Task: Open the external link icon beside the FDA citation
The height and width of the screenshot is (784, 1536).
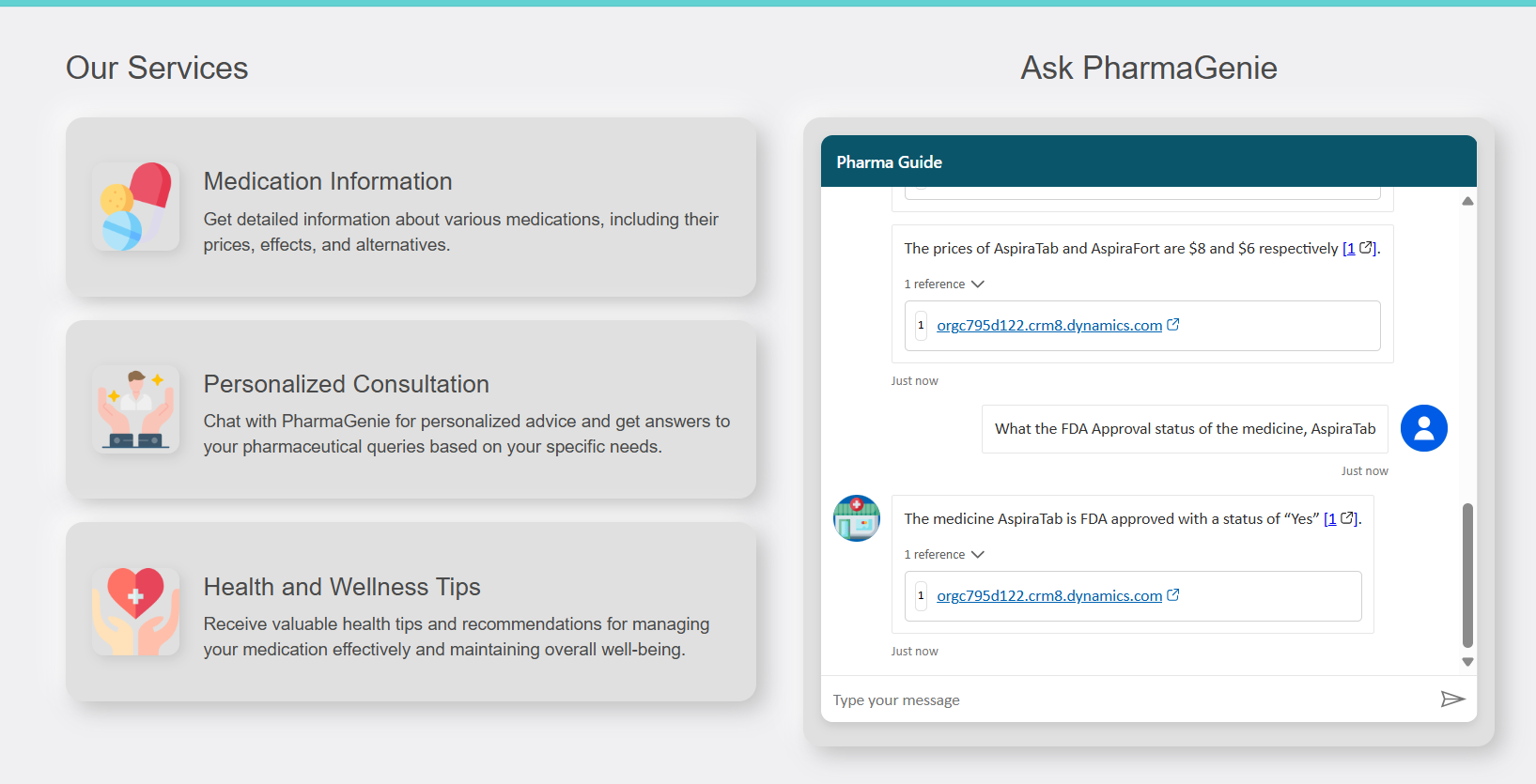Action: pos(1347,517)
